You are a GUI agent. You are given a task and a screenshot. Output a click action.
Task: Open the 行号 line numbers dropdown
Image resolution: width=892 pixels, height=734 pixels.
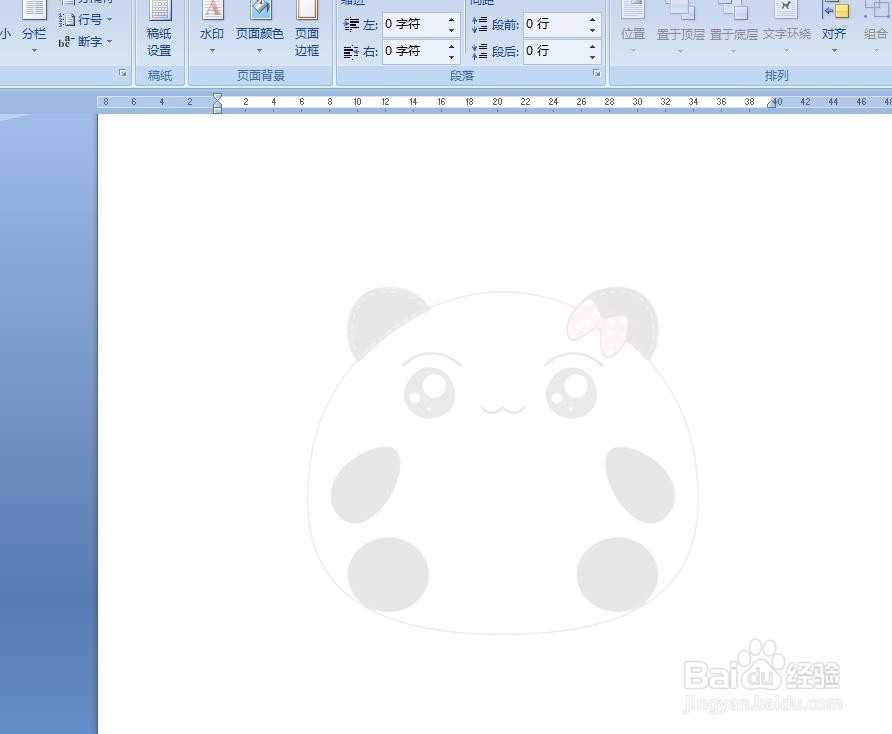[85, 20]
